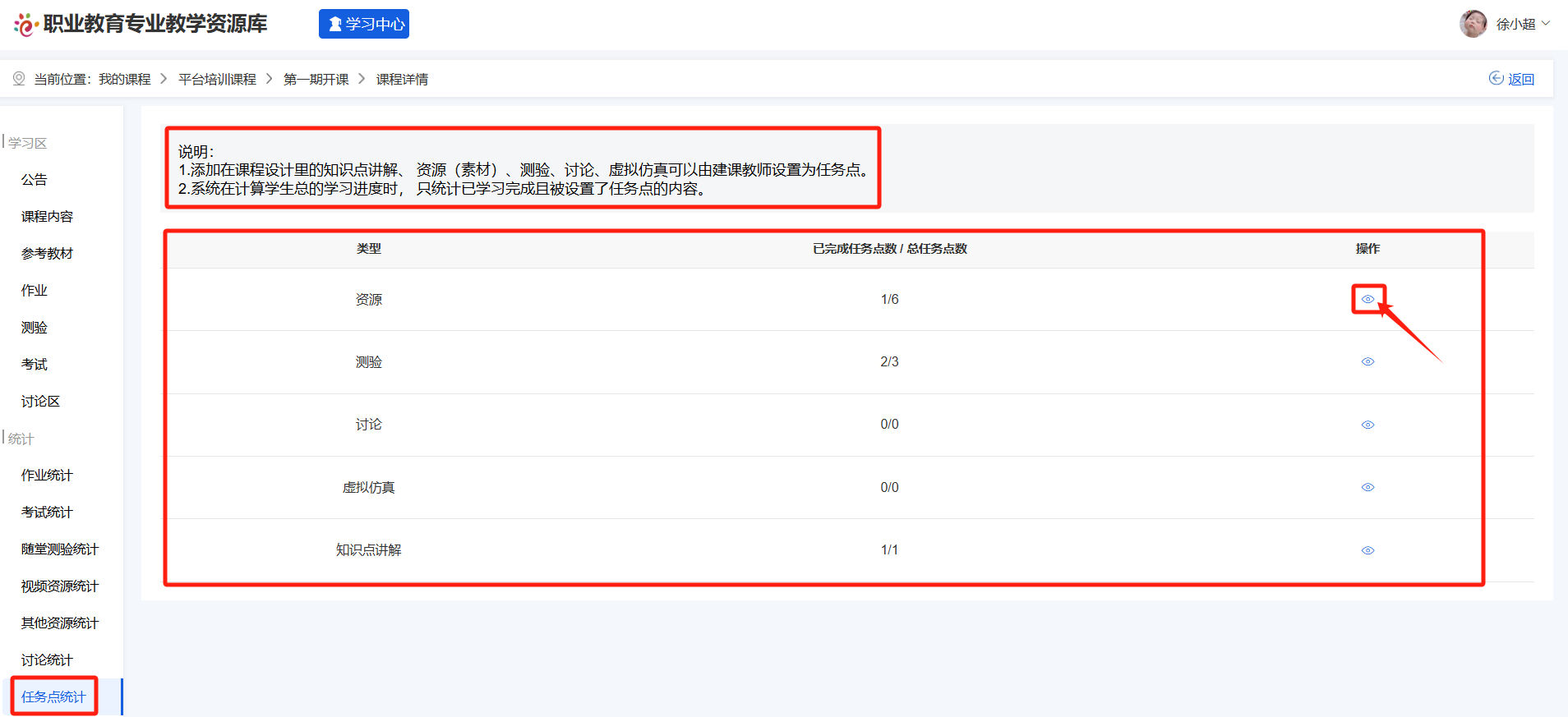1568x717 pixels.
Task: Click the location pin icon in breadcrumb
Action: pos(19,79)
